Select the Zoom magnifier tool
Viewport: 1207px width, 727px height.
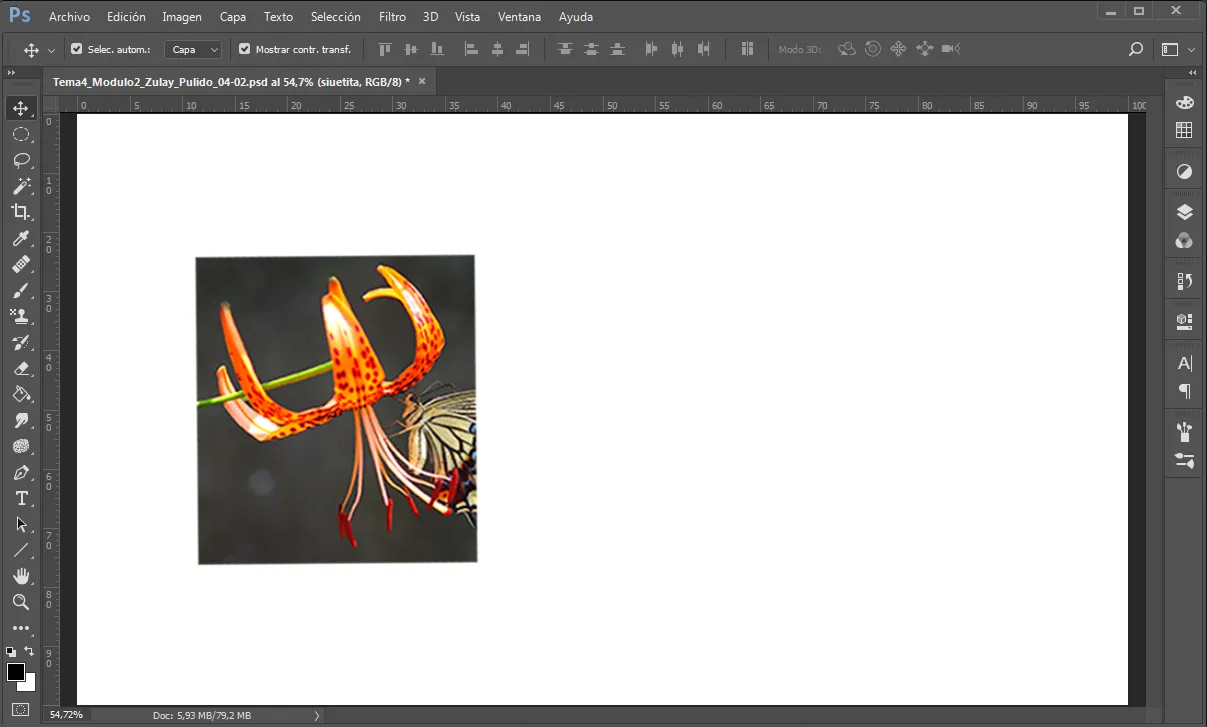click(x=20, y=602)
